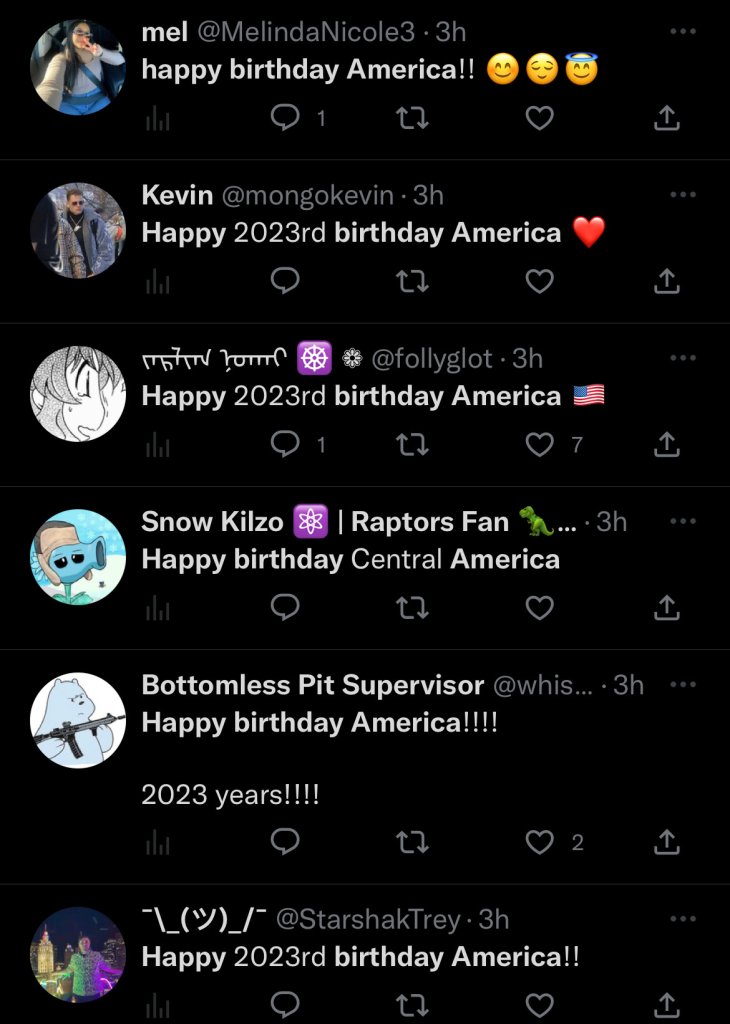The height and width of the screenshot is (1024, 730).
Task: Open more options on mel's tweet
Action: tap(683, 31)
